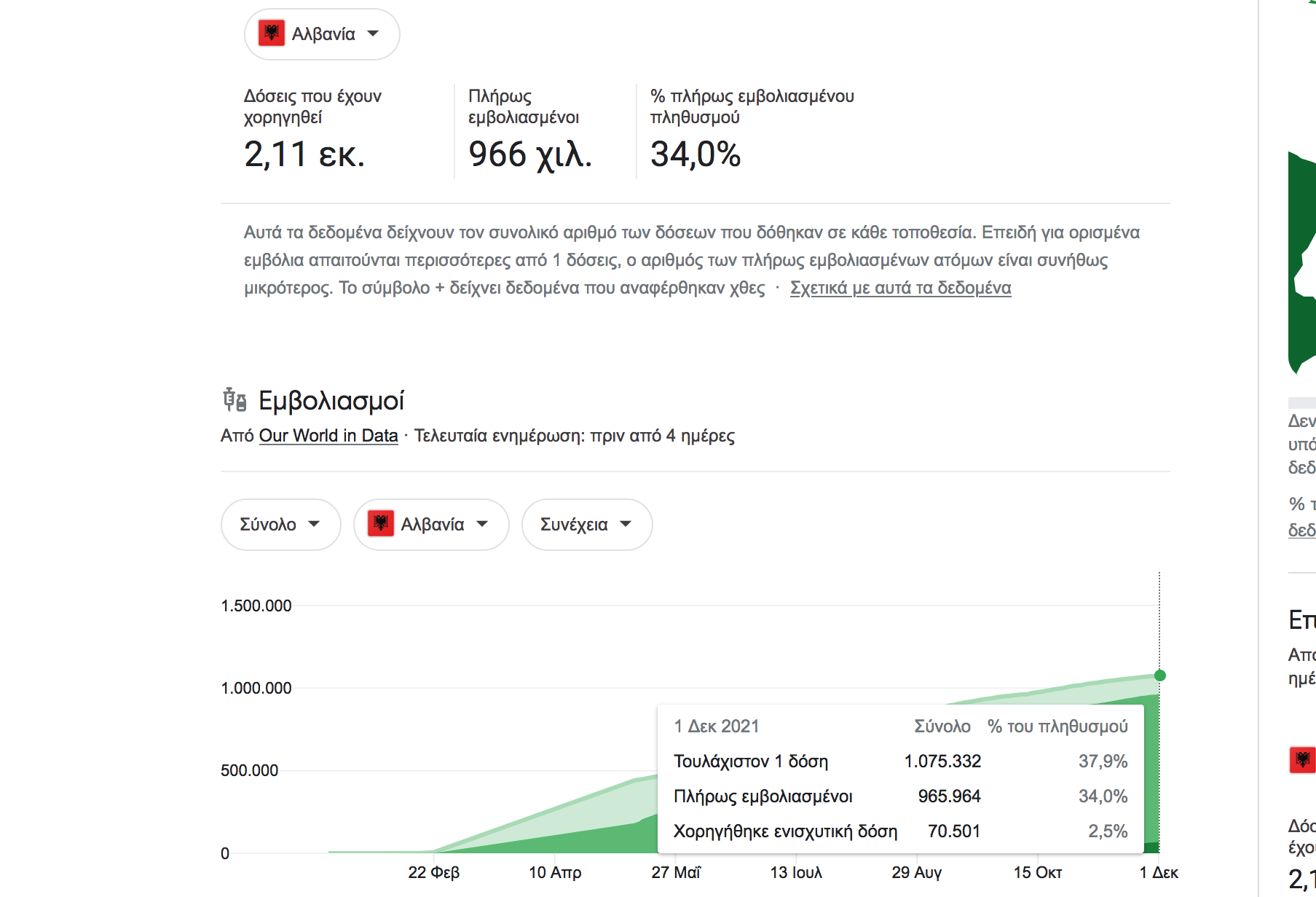Open the Αλβανία dropdown above the chart
The image size is (1316, 897).
click(431, 525)
